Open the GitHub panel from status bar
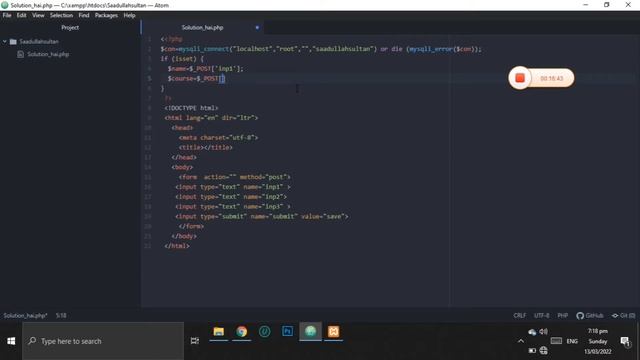Viewport: 640px width, 360px height. 590,316
